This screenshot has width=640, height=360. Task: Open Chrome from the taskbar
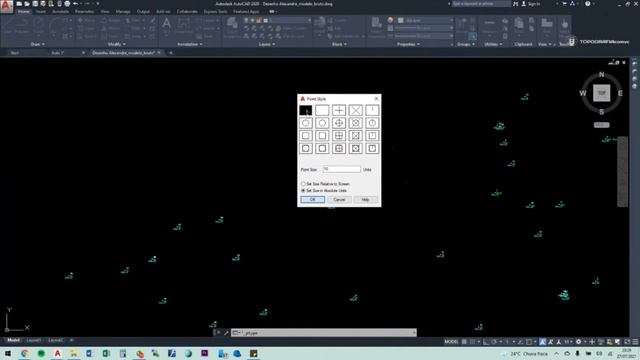click(24, 353)
